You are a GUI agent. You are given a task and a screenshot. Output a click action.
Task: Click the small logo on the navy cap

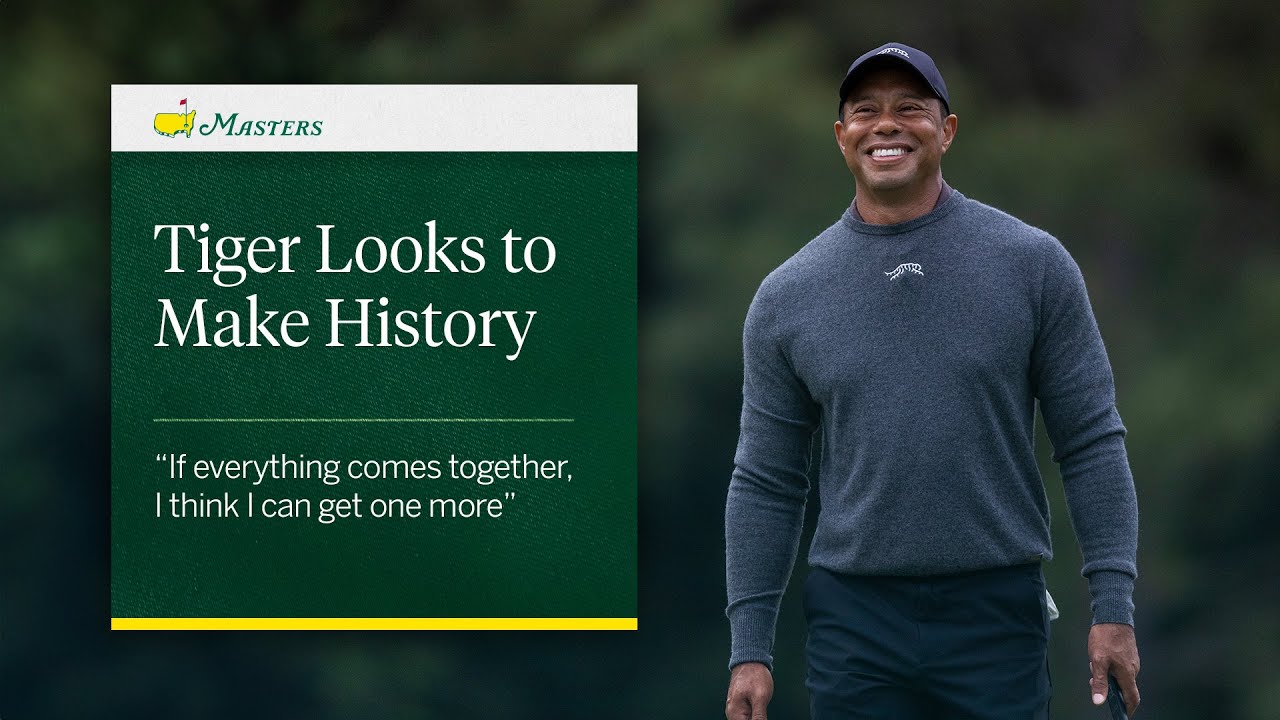(x=893, y=51)
